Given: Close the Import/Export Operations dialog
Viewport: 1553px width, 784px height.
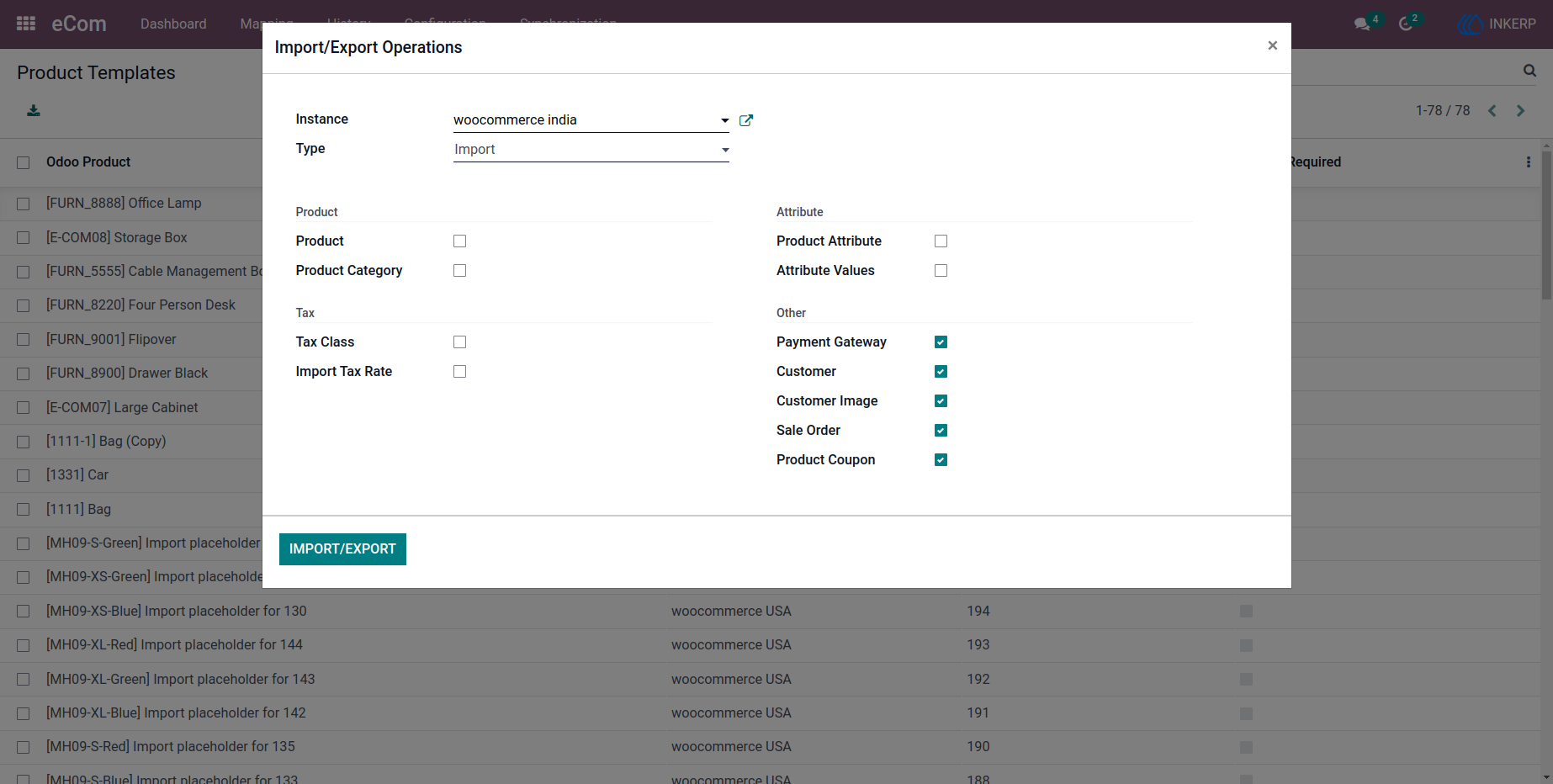Looking at the screenshot, I should 1272,45.
